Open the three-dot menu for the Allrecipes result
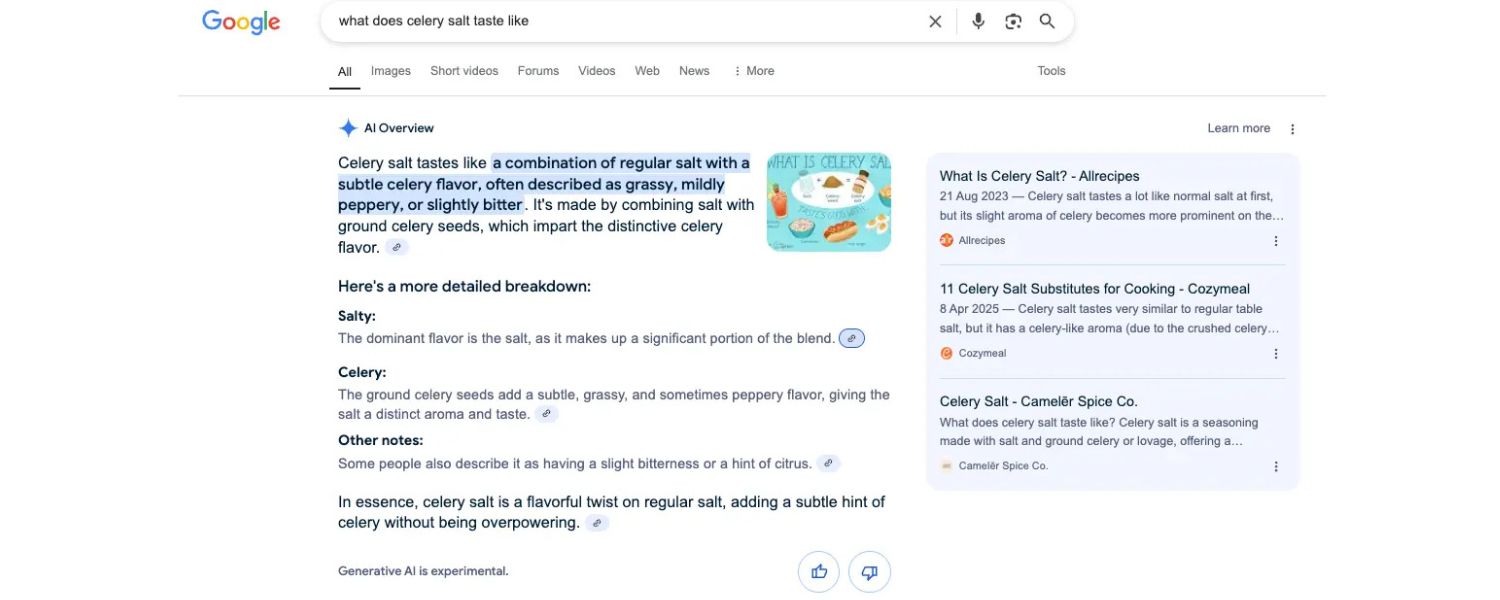Image resolution: width=1500 pixels, height=600 pixels. click(1275, 240)
